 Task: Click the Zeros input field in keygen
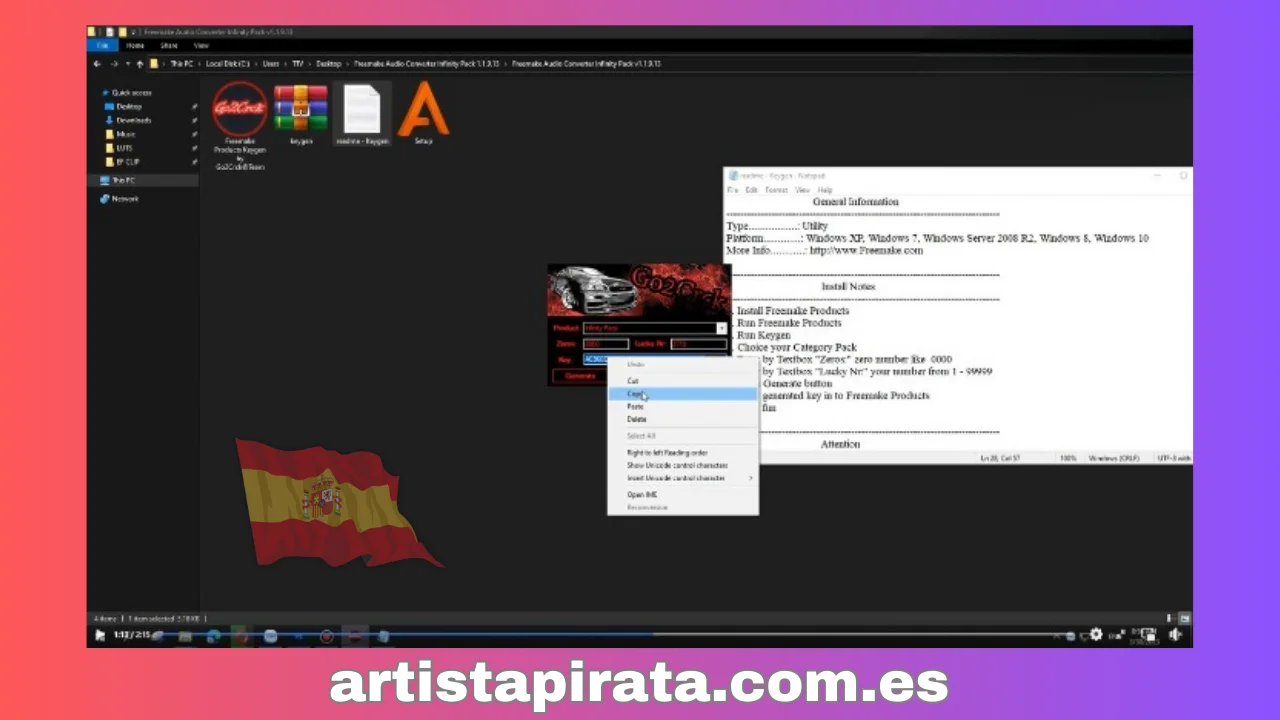[x=605, y=344]
